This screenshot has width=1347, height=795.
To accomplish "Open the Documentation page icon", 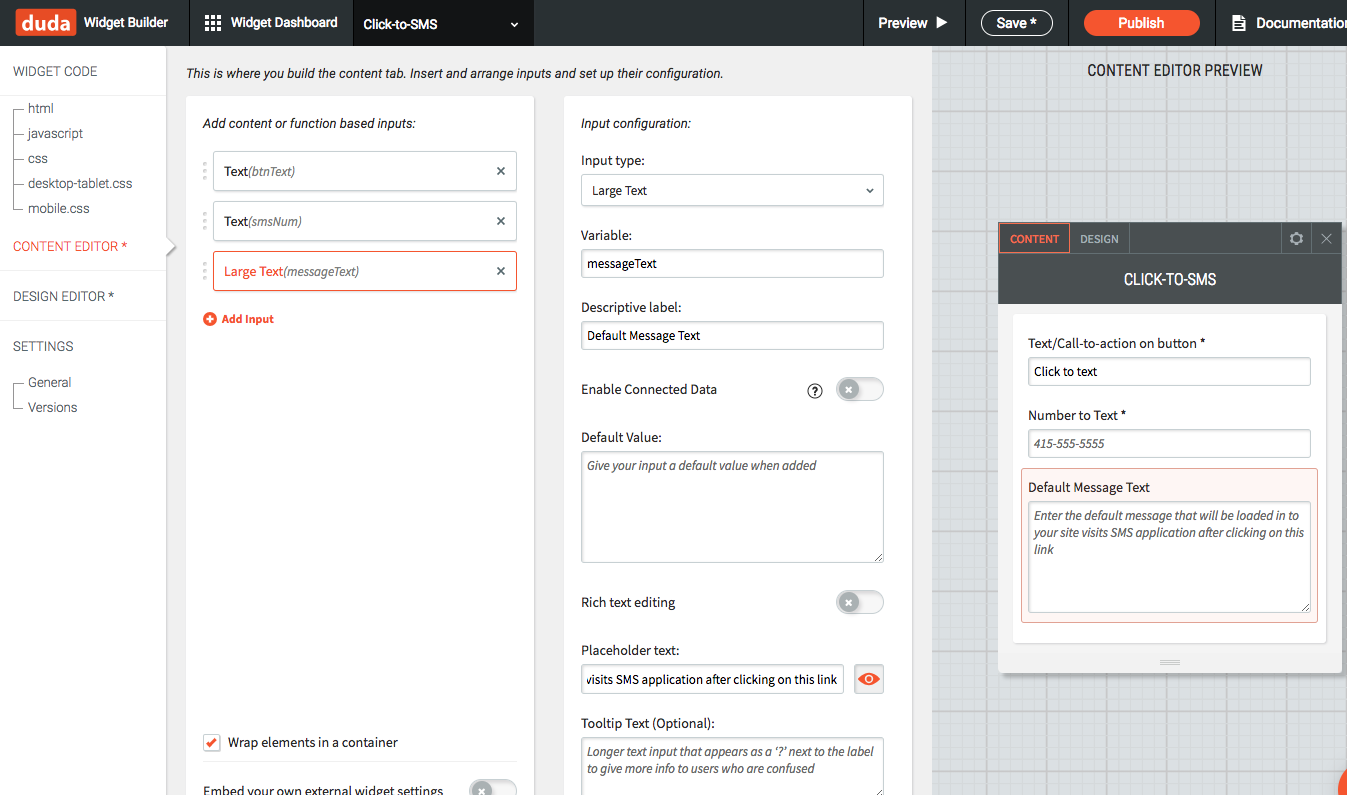I will point(1239,23).
